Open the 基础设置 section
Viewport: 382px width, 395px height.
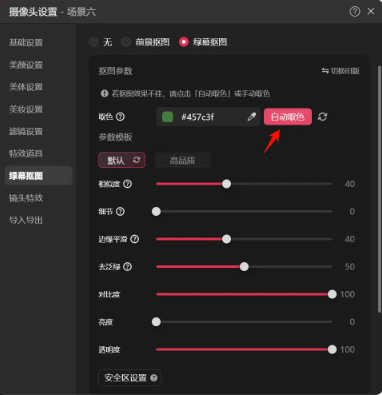(26, 42)
